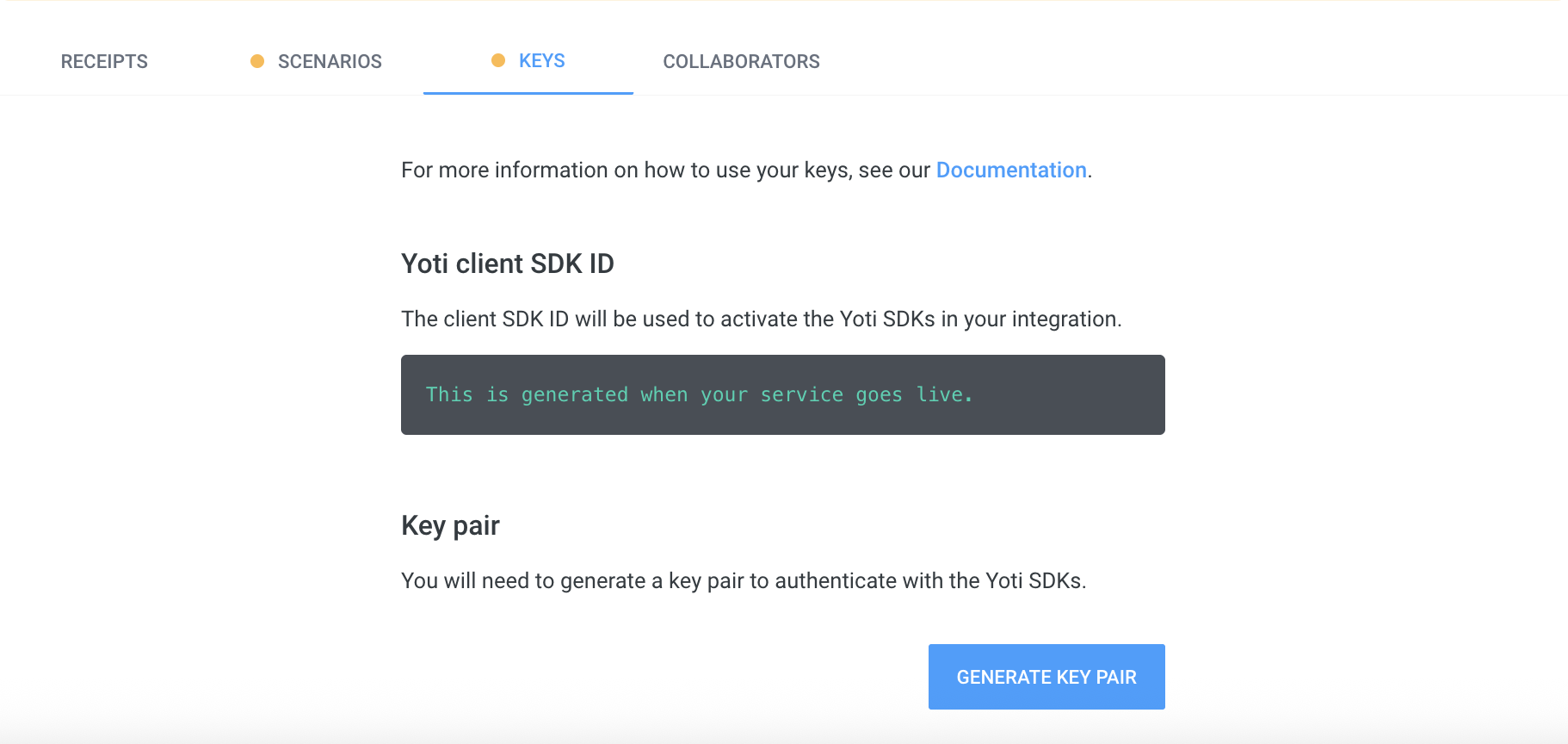Image resolution: width=1568 pixels, height=744 pixels.
Task: Click the word "live" in the code box
Action: coord(940,395)
